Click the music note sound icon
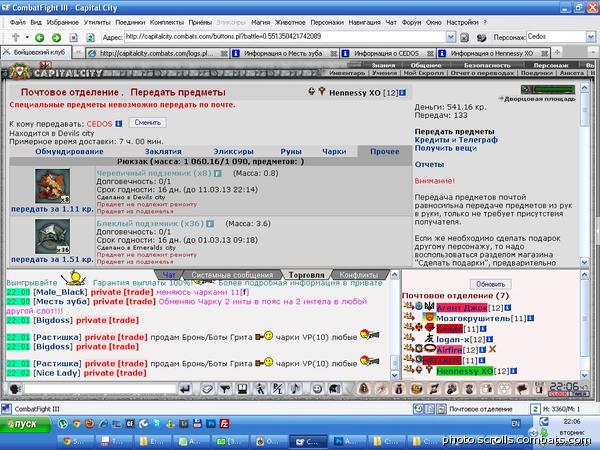Screen dimensions: 600x450 [x=295, y=389]
